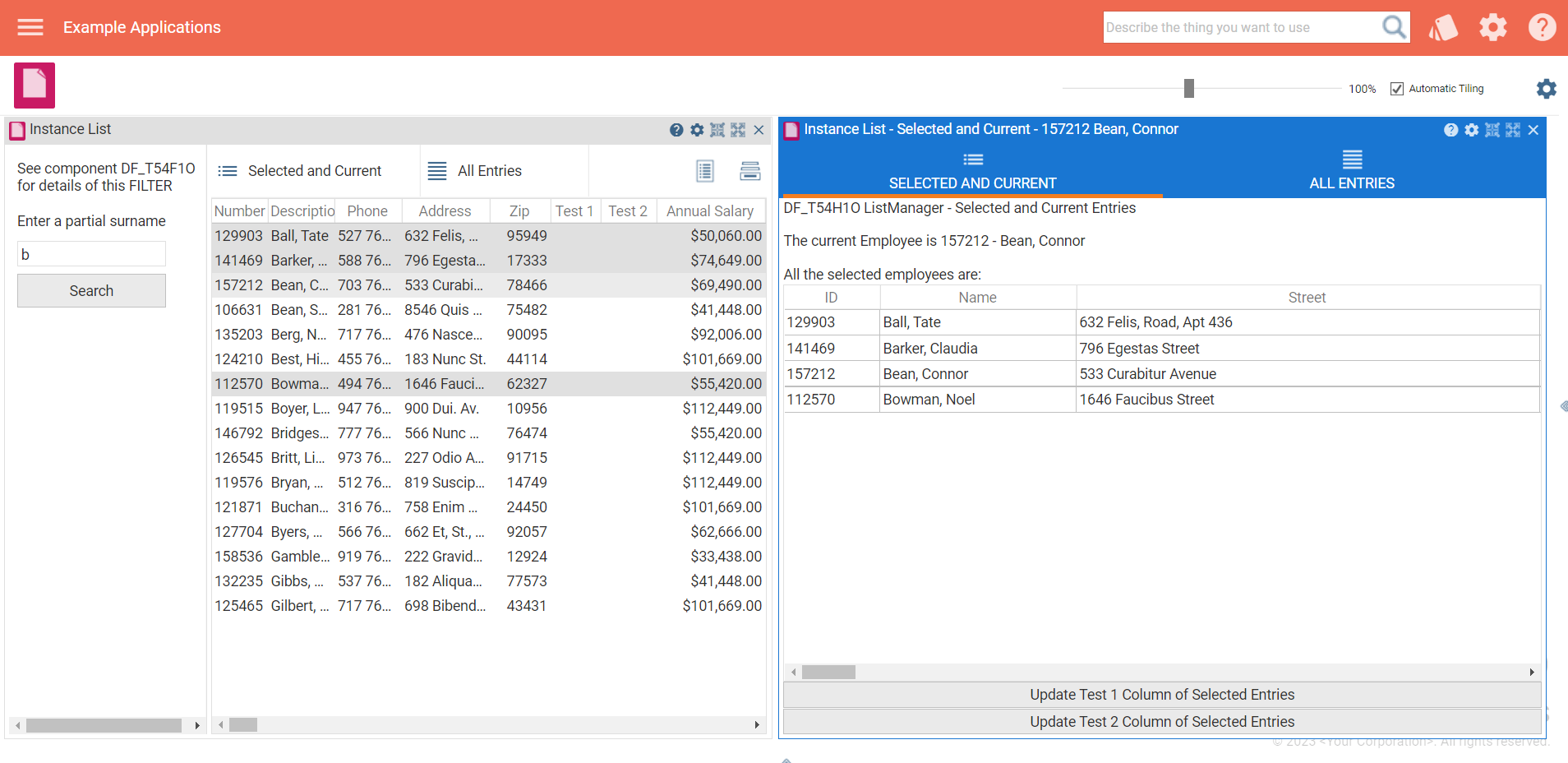Click the Search button under partial surname
This screenshot has height=763, width=1568.
pos(91,290)
